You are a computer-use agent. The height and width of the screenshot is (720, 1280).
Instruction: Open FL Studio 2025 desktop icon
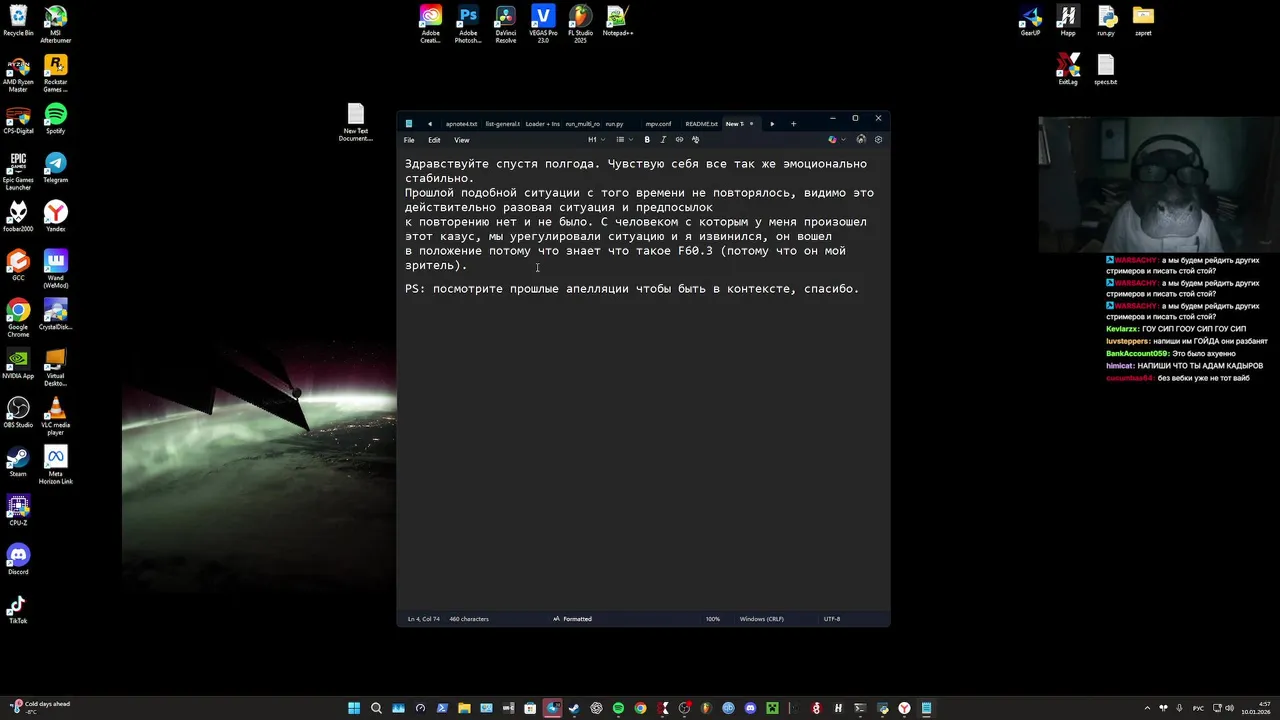580,25
